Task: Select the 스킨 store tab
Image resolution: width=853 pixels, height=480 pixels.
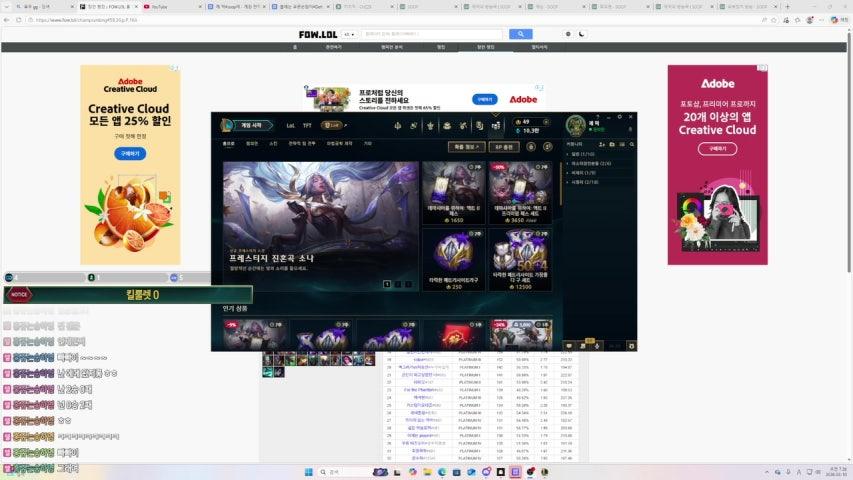Action: (x=273, y=144)
